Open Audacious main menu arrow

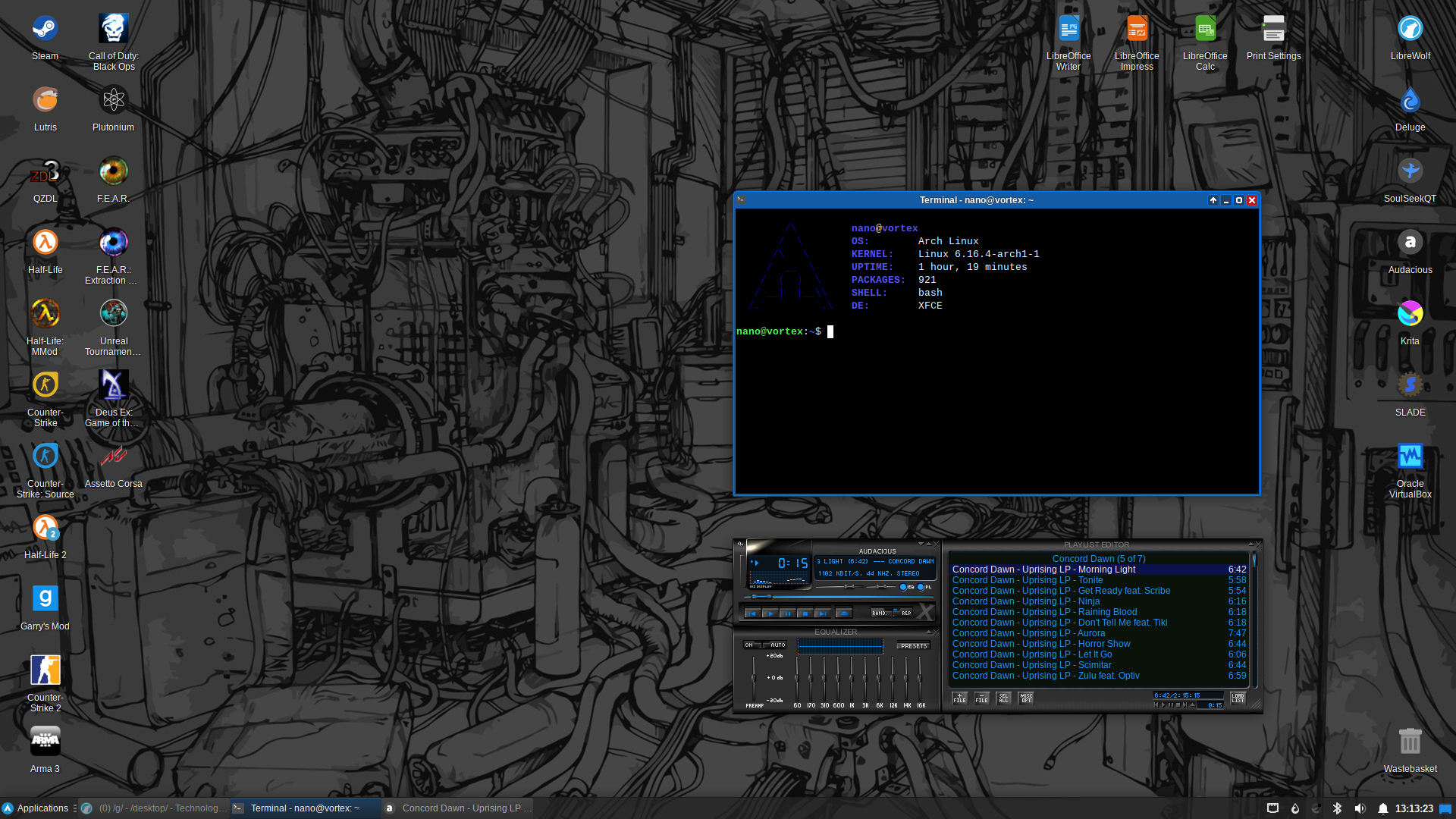click(740, 544)
